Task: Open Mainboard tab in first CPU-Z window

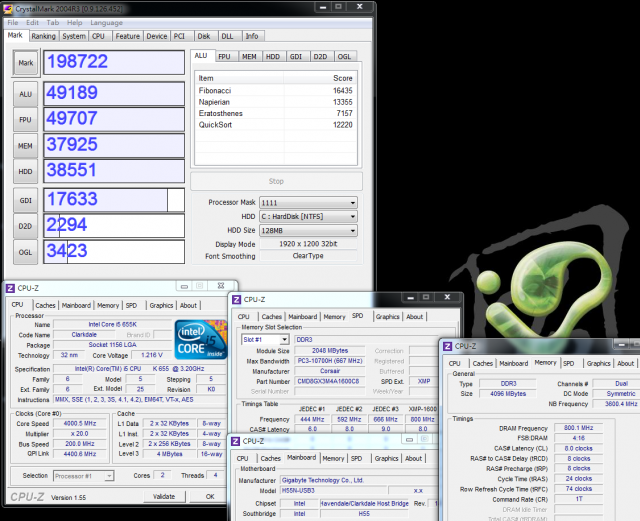Action: click(76, 305)
